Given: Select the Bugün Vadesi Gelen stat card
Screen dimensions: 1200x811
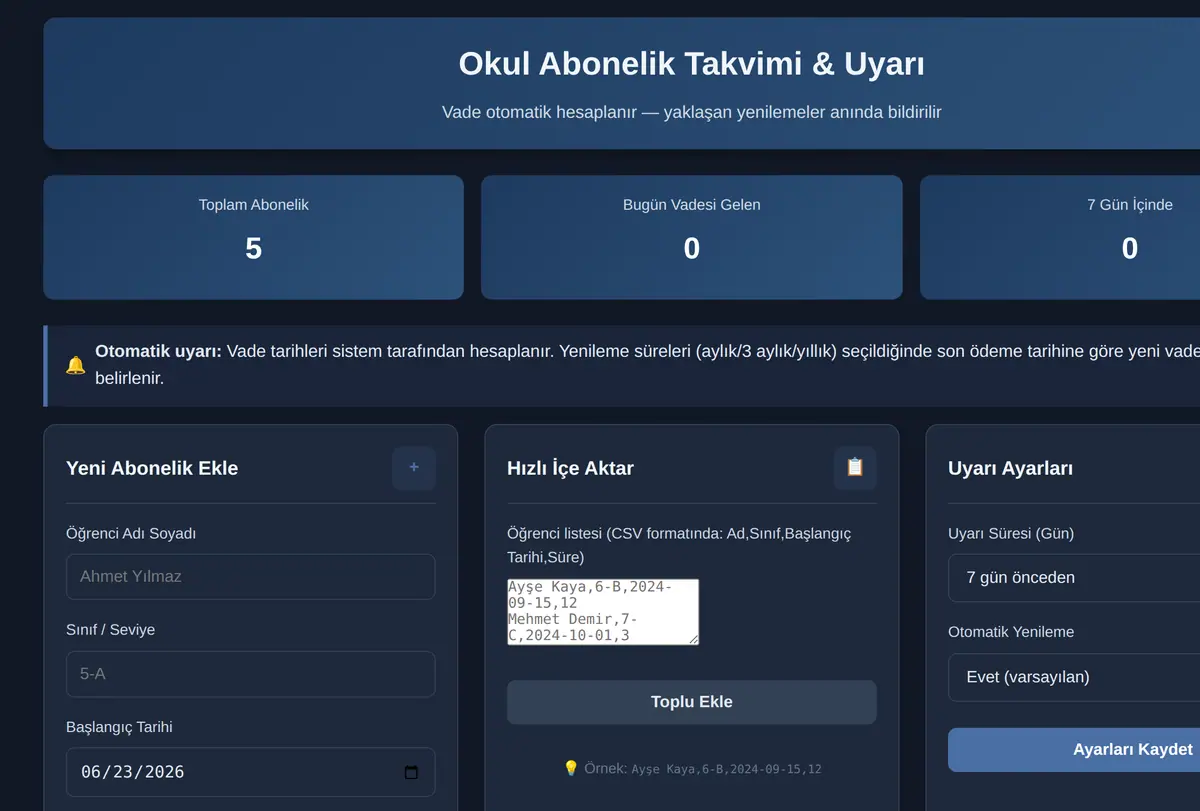Looking at the screenshot, I should point(692,237).
